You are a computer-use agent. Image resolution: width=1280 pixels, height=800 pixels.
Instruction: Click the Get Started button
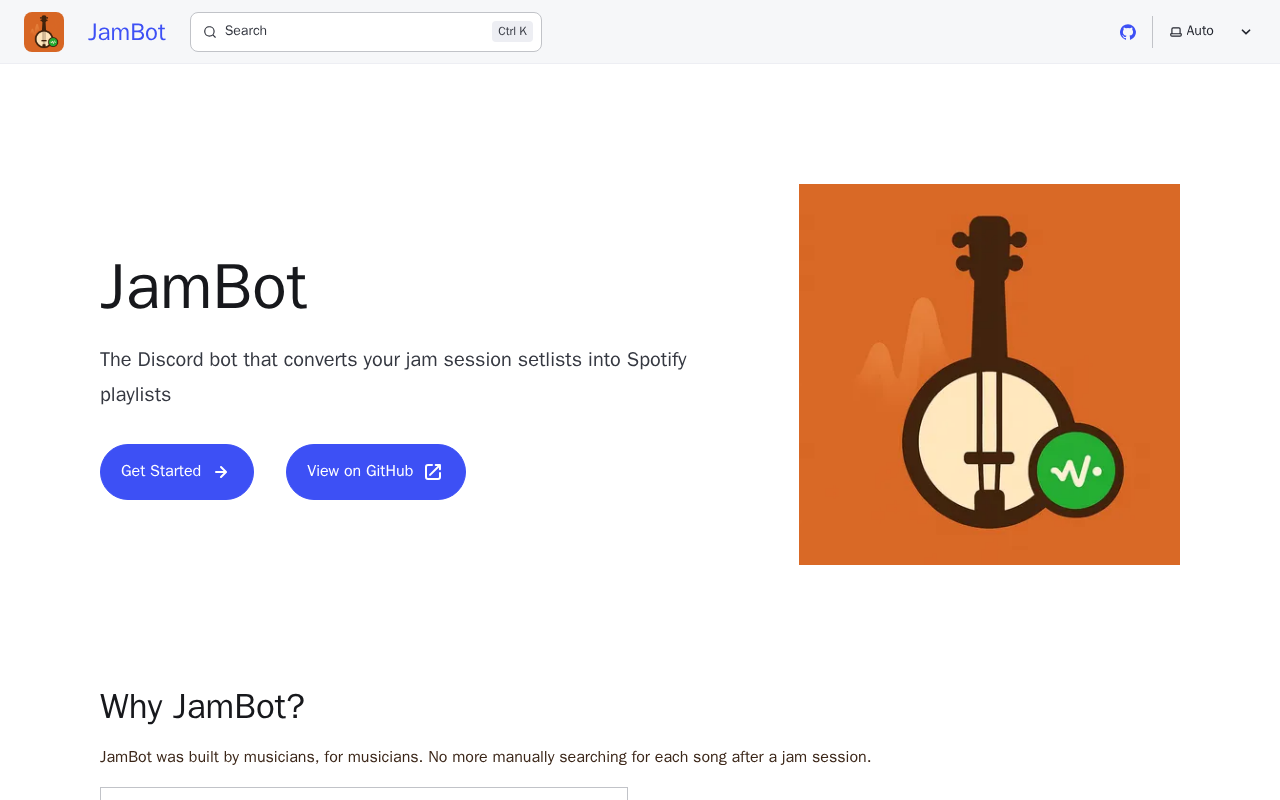click(177, 472)
